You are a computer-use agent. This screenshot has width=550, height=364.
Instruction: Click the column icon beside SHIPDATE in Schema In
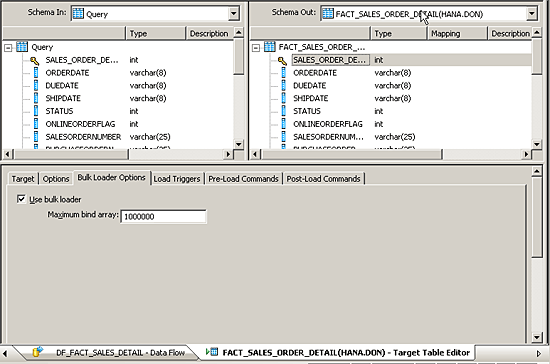pyautogui.click(x=36, y=98)
